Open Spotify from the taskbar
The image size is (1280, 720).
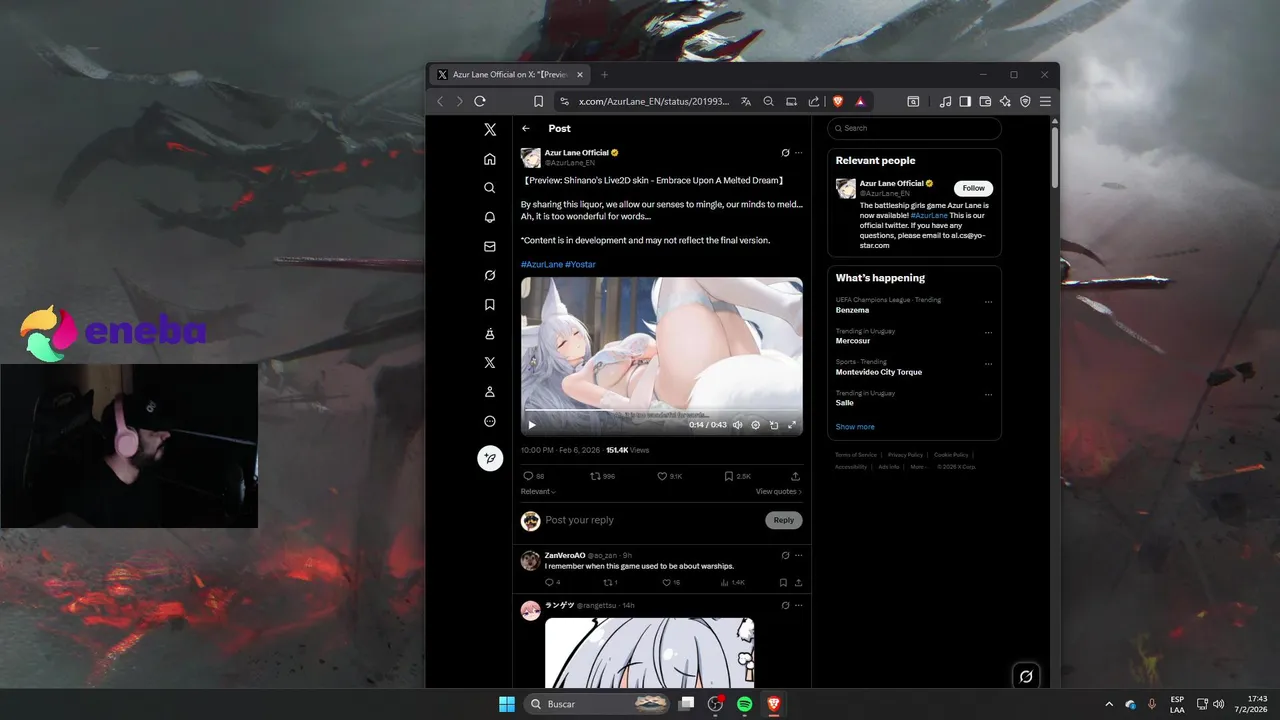[745, 704]
